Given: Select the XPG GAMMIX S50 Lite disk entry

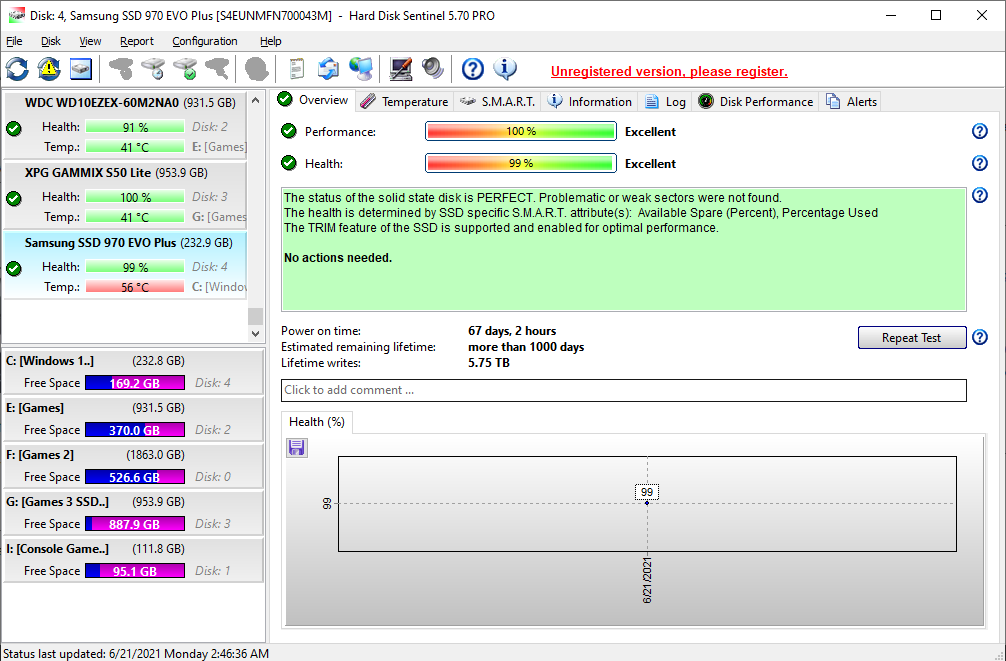Looking at the screenshot, I should pyautogui.click(x=125, y=195).
